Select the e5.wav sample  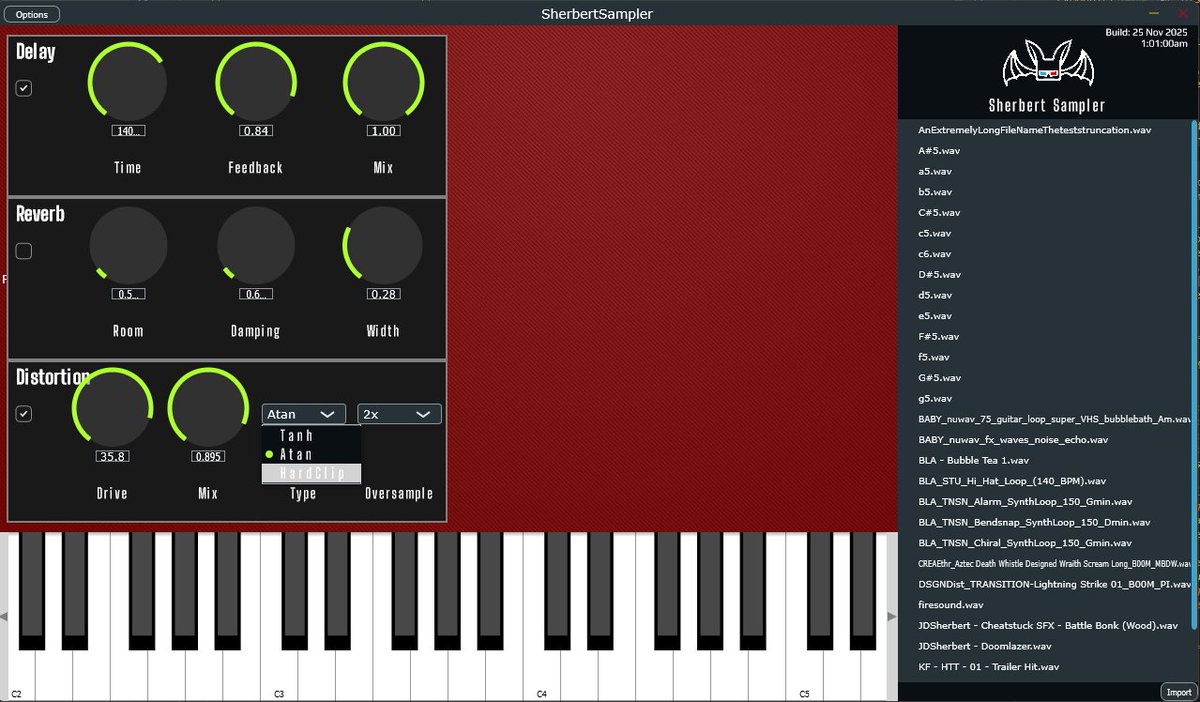point(1045,316)
